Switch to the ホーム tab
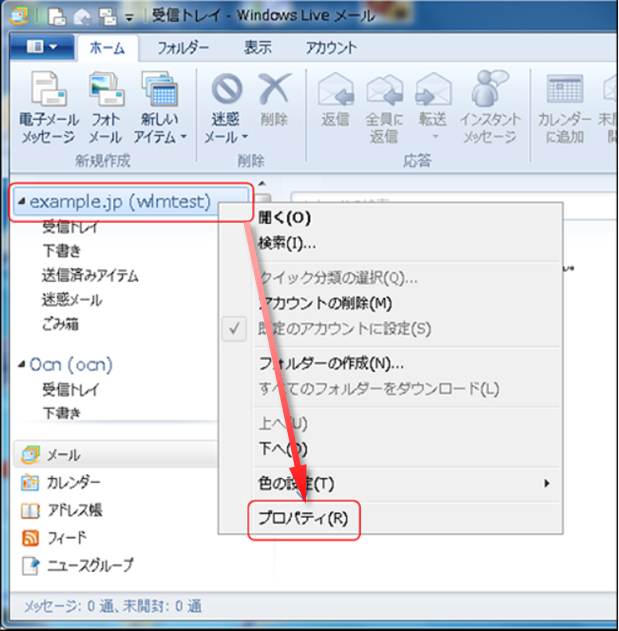This screenshot has width=619, height=631. click(107, 48)
